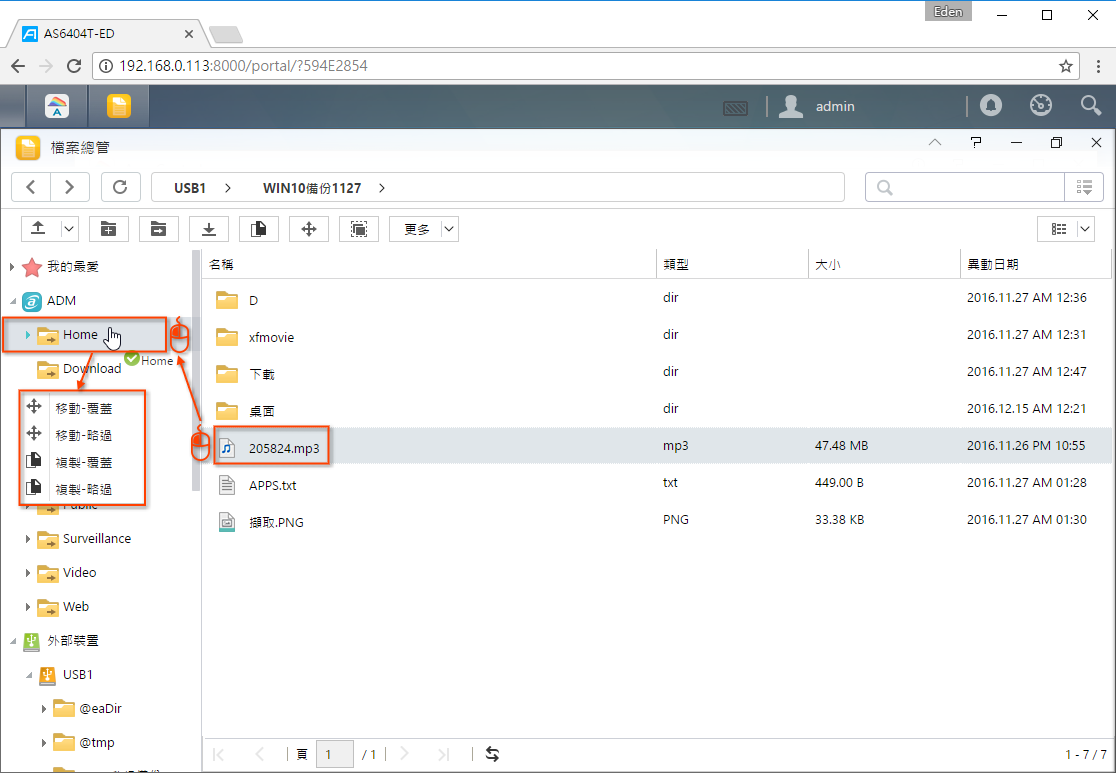Click the help question mark in File Explorer
Viewport: 1116px width, 773px height.
[x=976, y=142]
